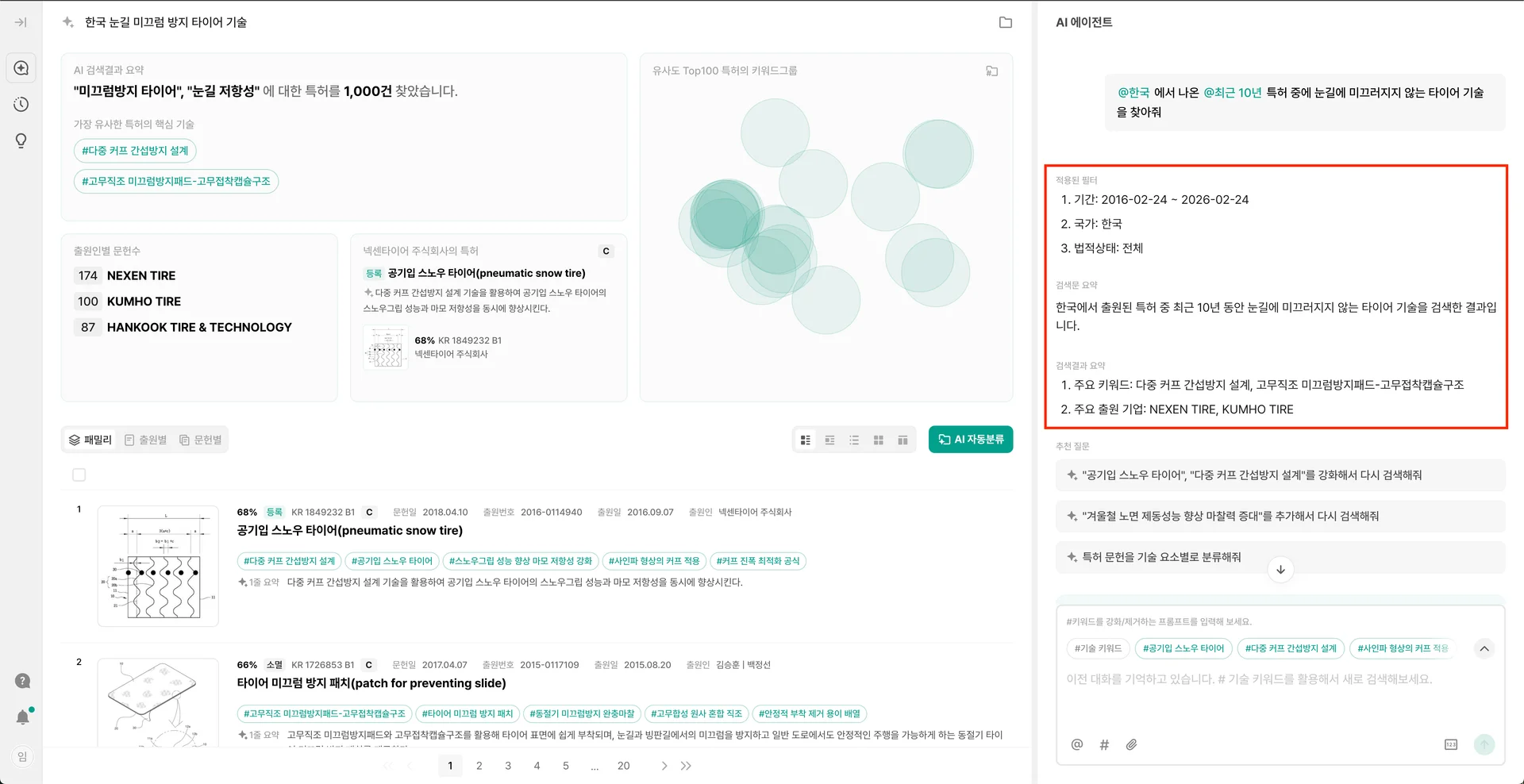Viewport: 1524px width, 784px height.
Task: Switch to the grid view layout icon
Action: pyautogui.click(x=878, y=440)
